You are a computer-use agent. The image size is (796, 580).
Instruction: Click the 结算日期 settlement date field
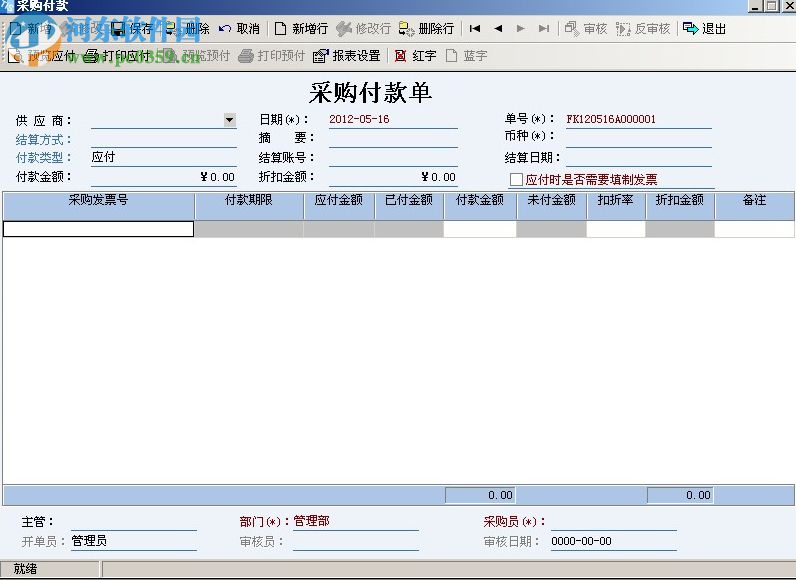pyautogui.click(x=639, y=158)
